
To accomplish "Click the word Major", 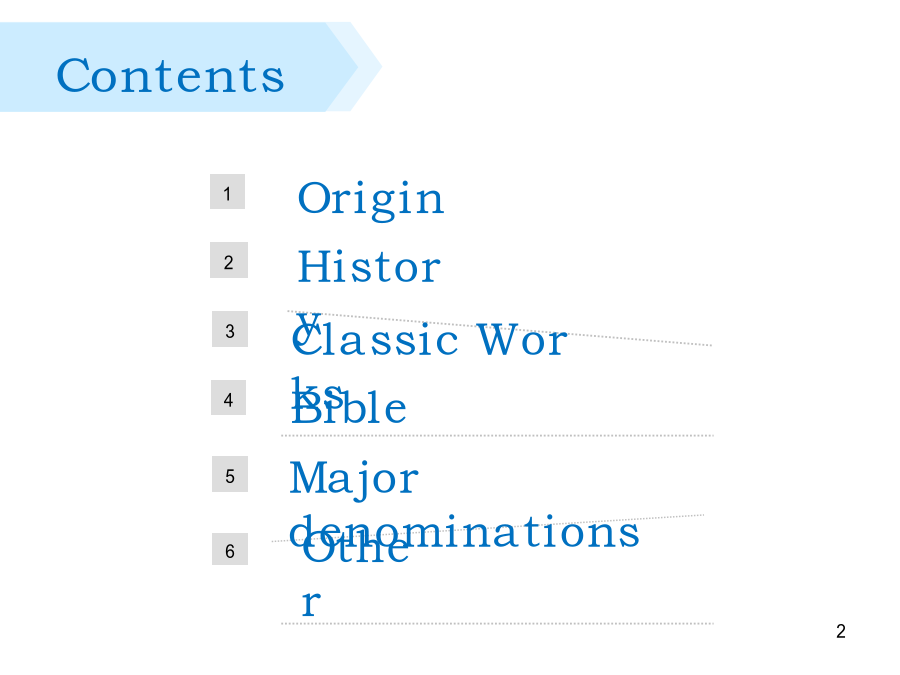I will click(x=354, y=480).
